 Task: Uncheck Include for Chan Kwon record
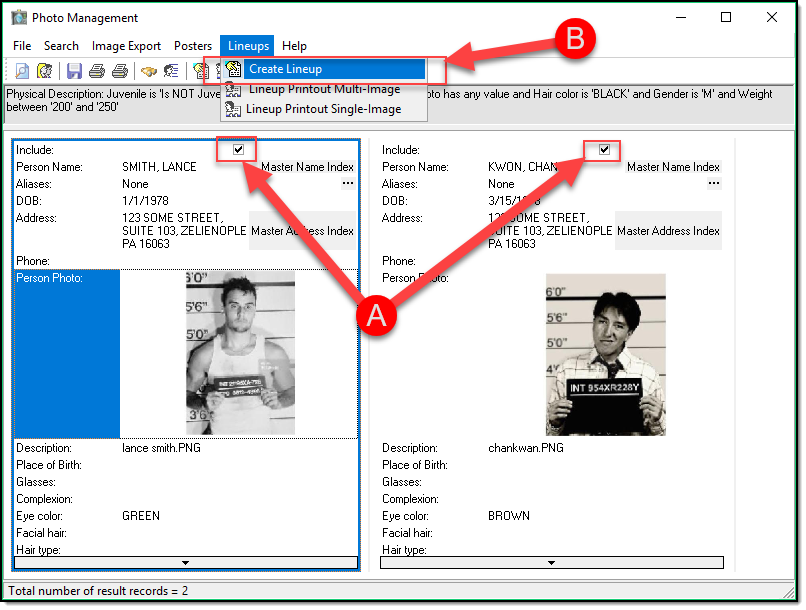pos(604,149)
